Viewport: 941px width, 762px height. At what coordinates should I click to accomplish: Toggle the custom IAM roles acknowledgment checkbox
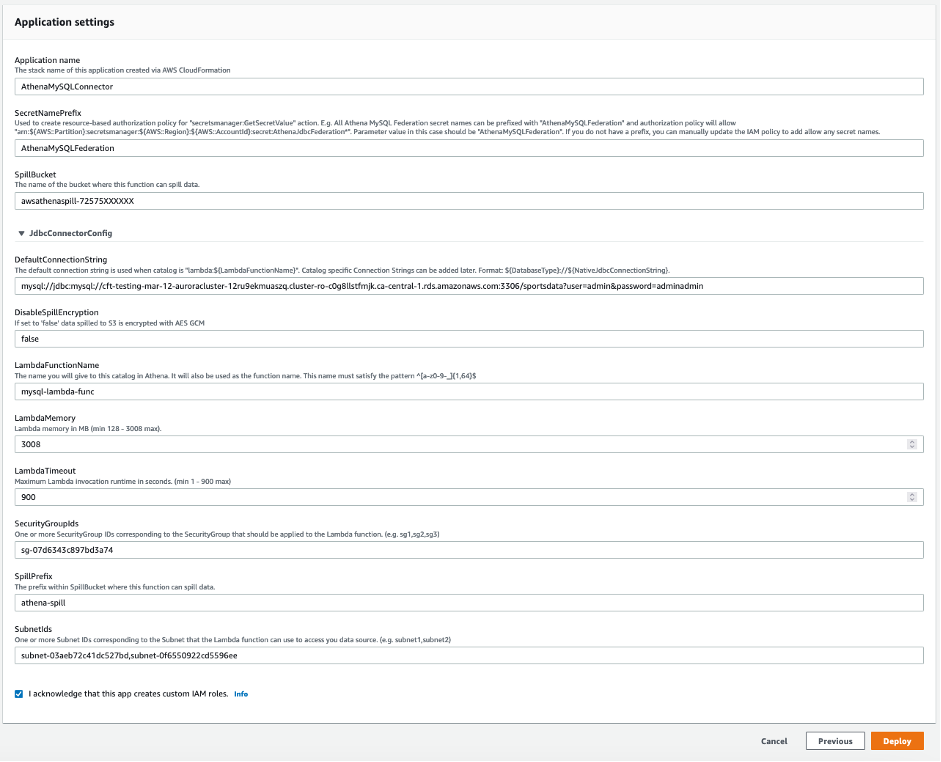[x=19, y=694]
